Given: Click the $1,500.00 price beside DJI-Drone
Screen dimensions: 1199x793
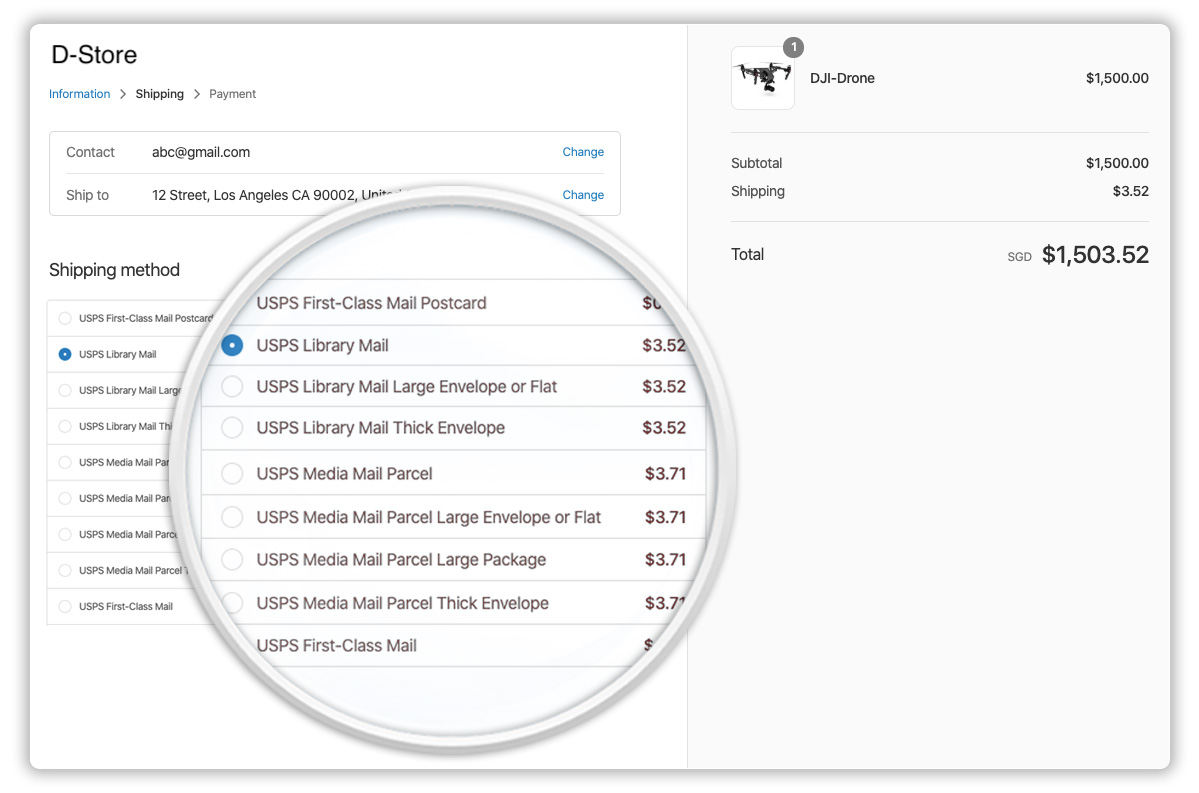Looking at the screenshot, I should [1117, 78].
